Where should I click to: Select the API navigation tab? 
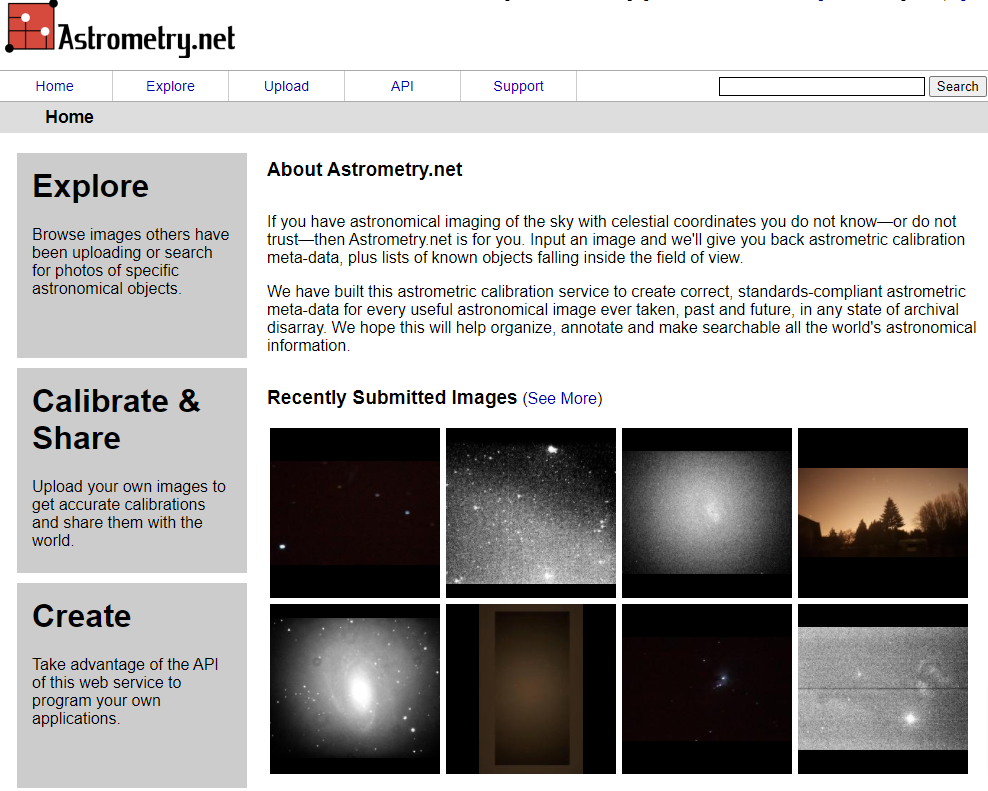[402, 86]
